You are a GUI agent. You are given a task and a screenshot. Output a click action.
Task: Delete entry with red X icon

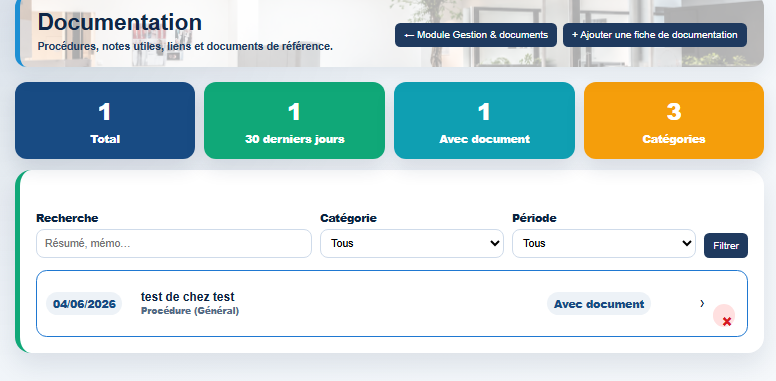(724, 316)
